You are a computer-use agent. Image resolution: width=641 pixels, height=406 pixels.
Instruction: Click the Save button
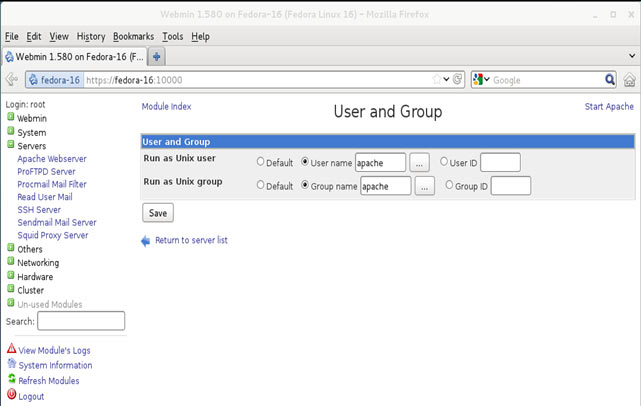(x=158, y=213)
